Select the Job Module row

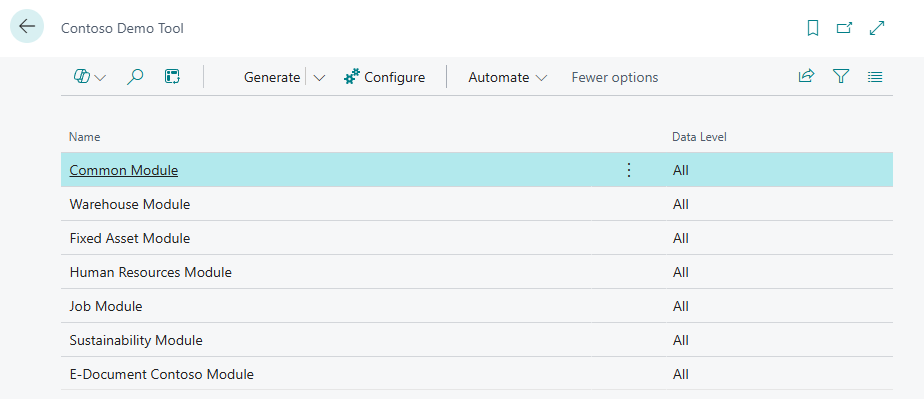(x=477, y=306)
